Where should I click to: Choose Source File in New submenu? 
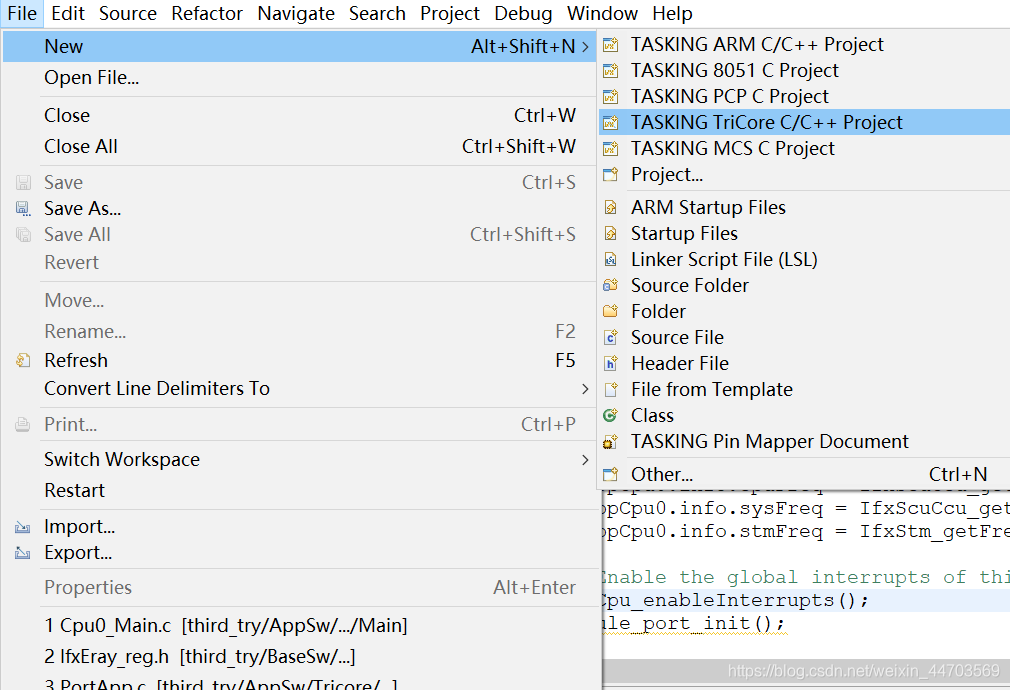(x=805, y=338)
